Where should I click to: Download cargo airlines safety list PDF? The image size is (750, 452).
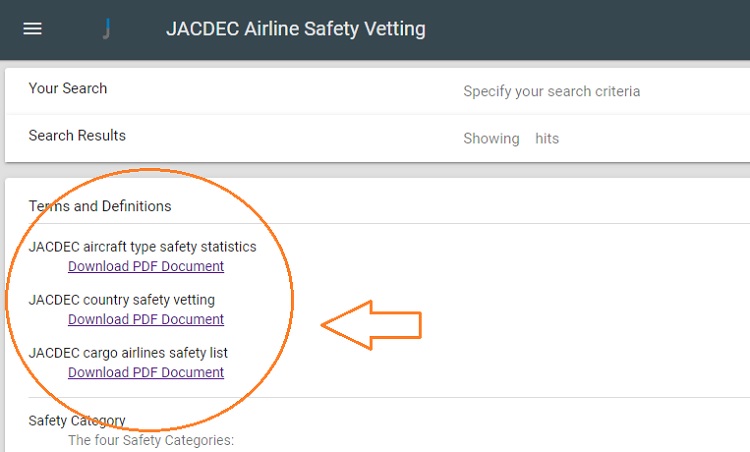click(146, 372)
